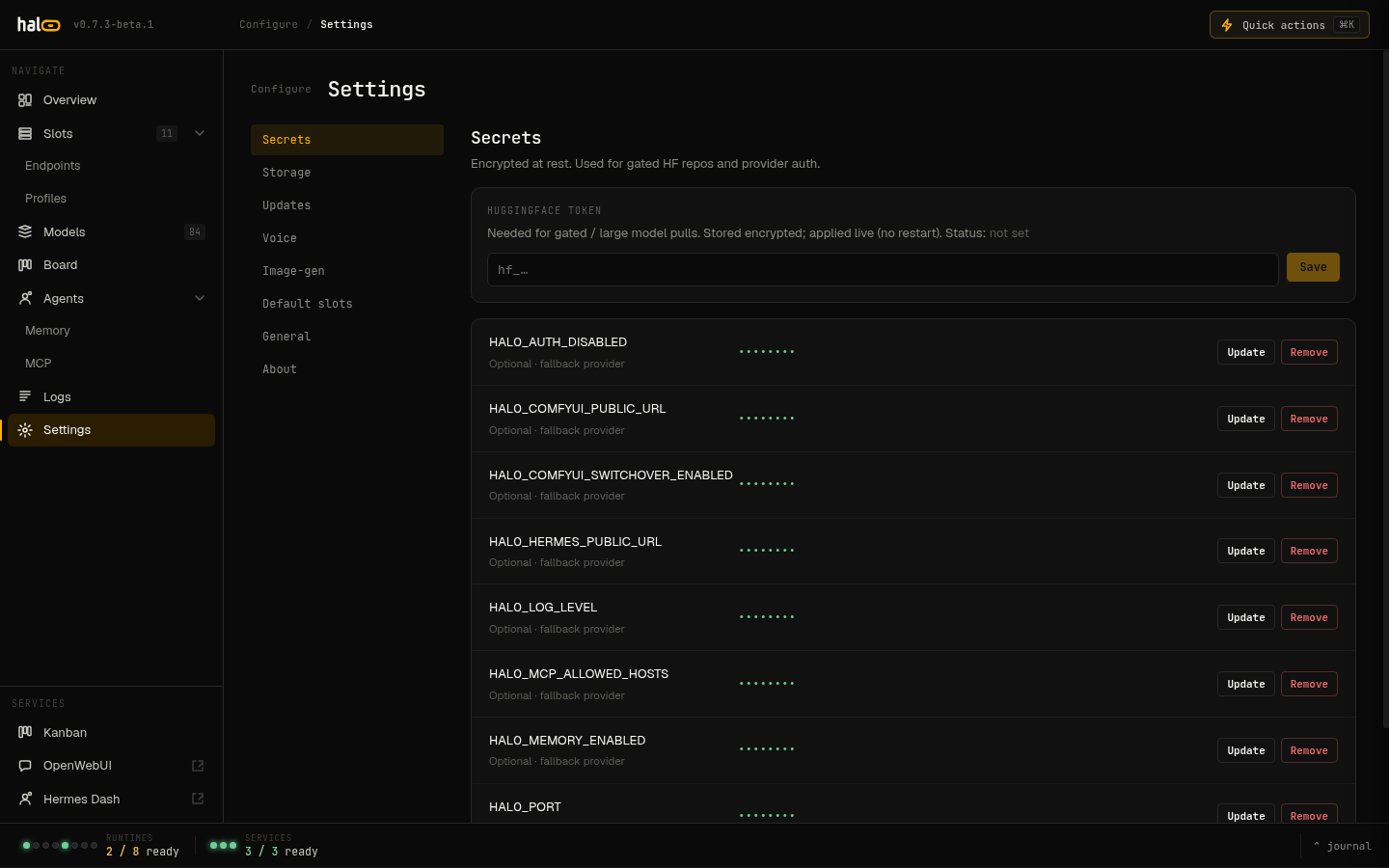Viewport: 1389px width, 868px height.
Task: Update HALO_MCP_ALLOWED_HOSTS secret
Action: (1246, 684)
